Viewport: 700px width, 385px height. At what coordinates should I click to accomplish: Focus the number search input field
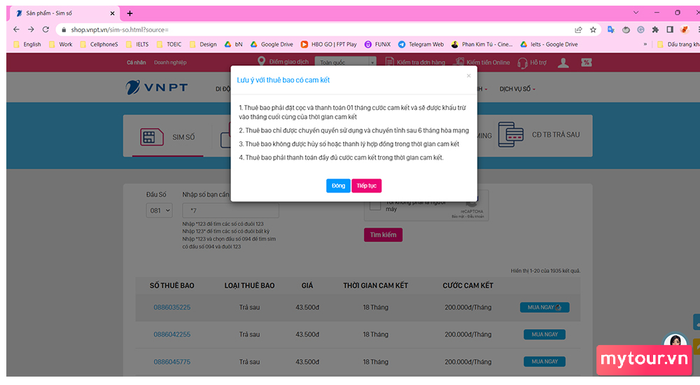230,210
